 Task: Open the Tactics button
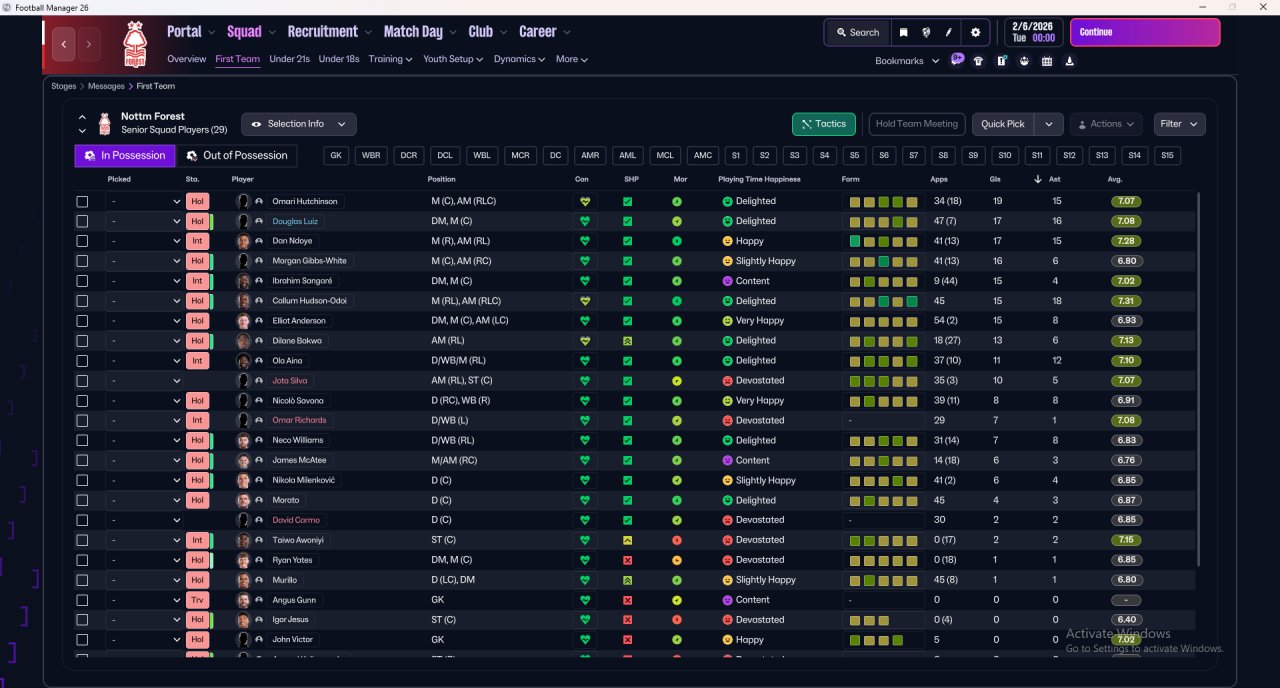coord(823,124)
